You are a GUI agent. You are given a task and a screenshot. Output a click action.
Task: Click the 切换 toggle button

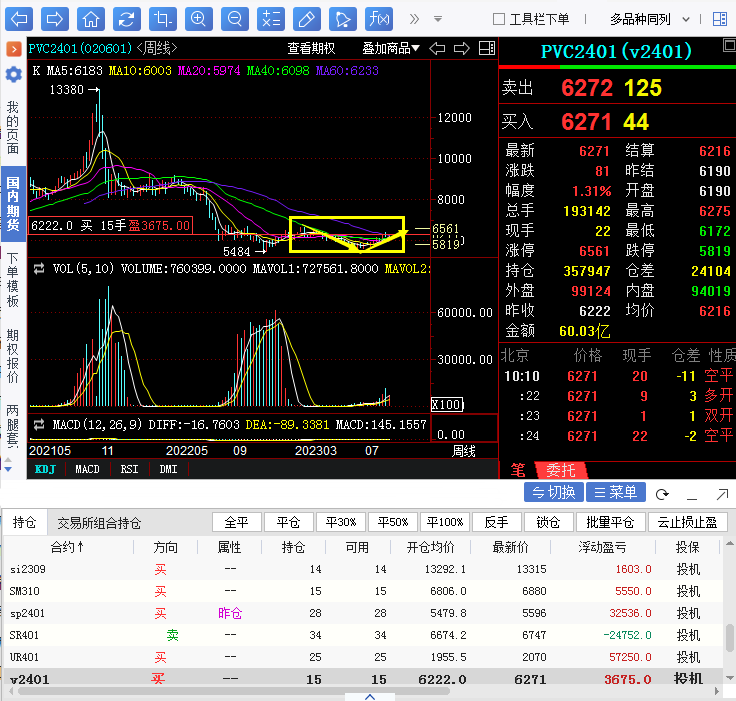point(554,492)
